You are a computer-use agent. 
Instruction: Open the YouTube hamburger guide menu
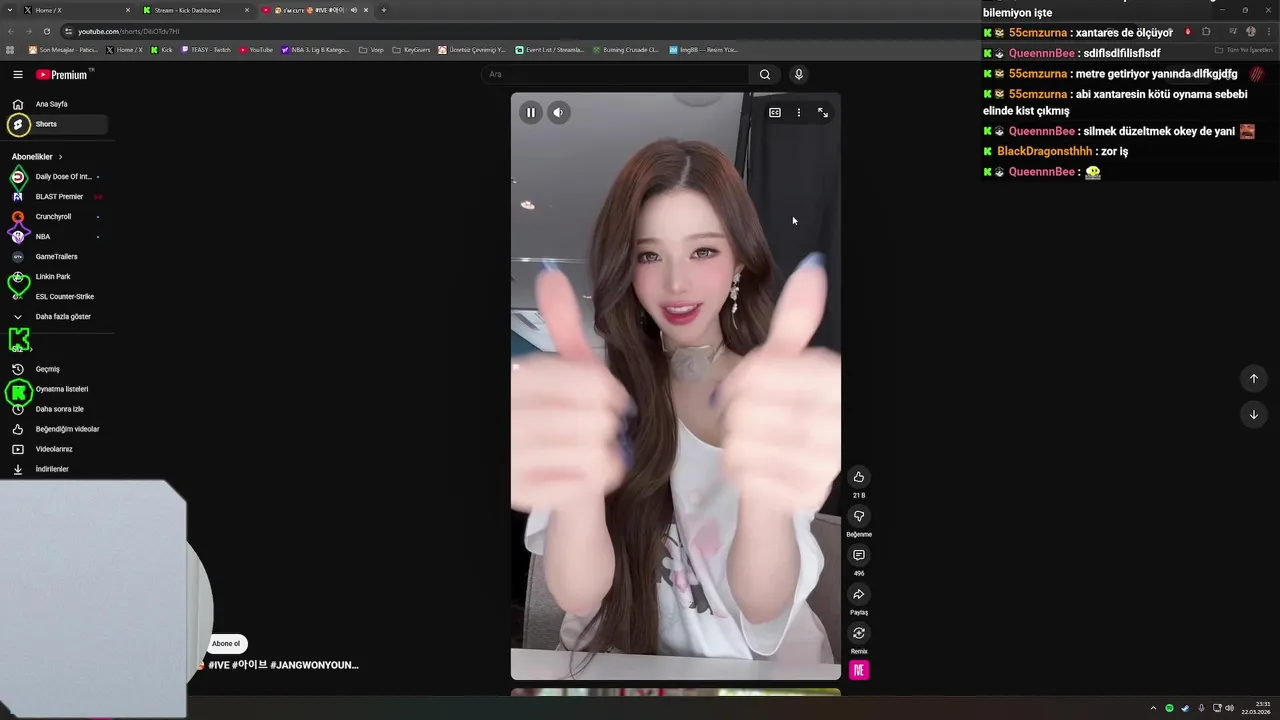click(18, 74)
